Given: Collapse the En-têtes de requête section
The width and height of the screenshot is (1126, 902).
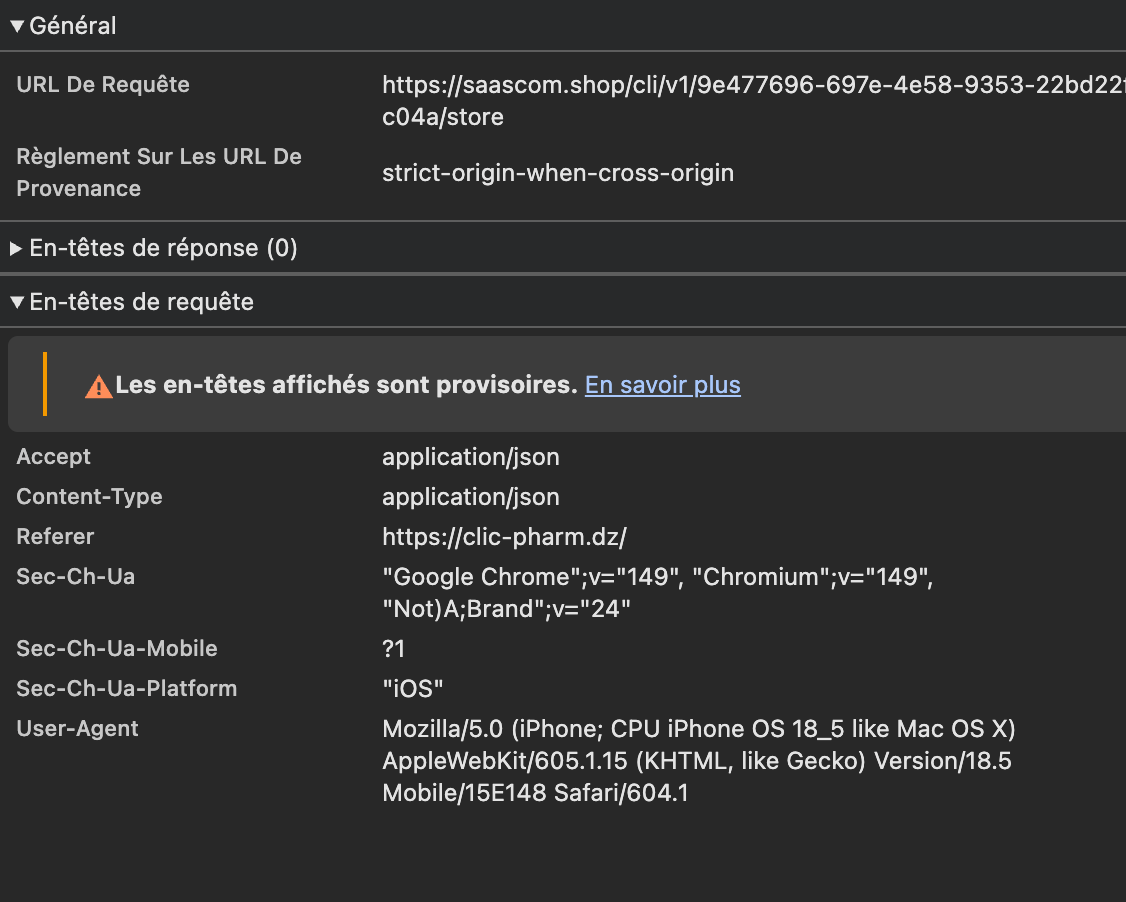Looking at the screenshot, I should 17,302.
